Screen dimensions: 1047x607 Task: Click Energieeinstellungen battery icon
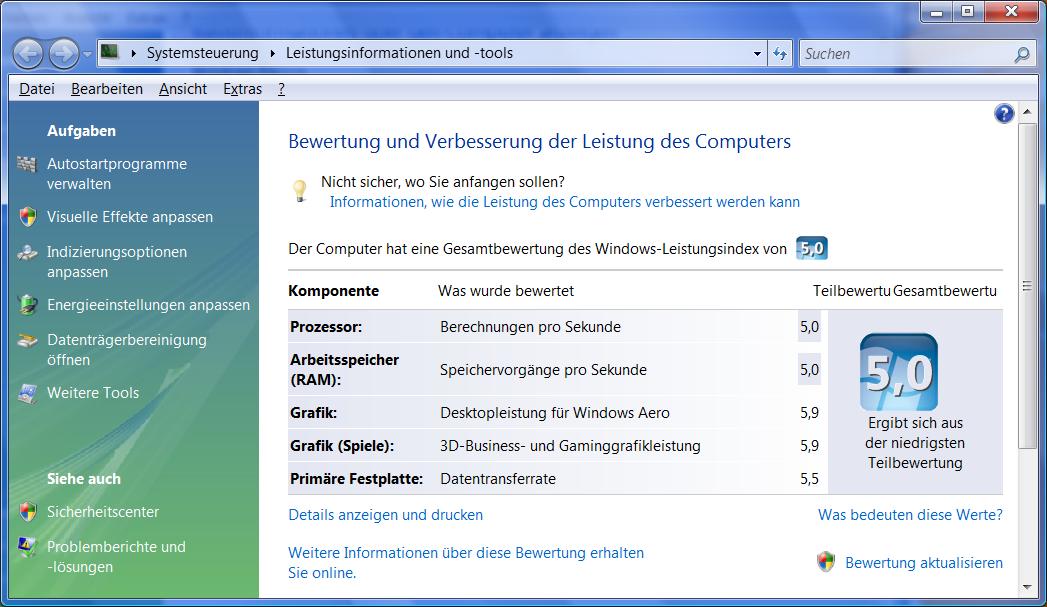click(x=27, y=305)
